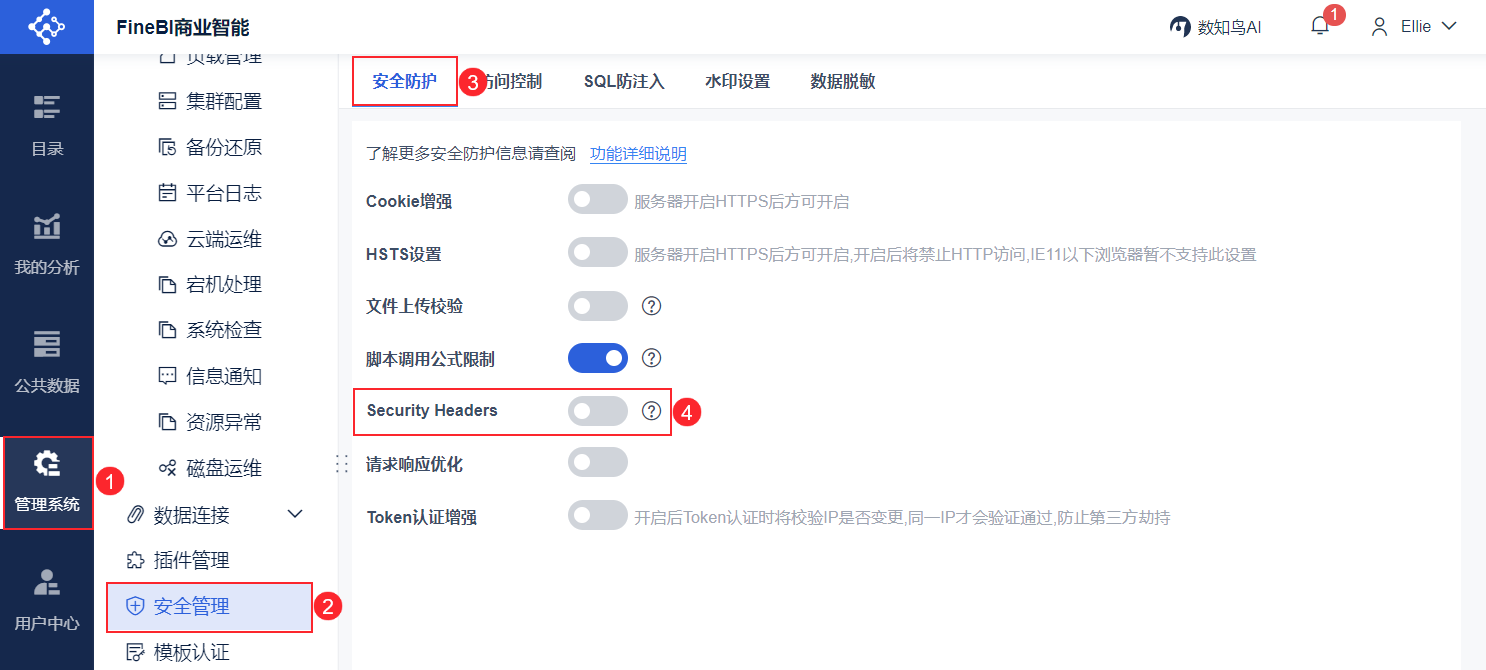Screen dimensions: 1486x670
Task: Click the sidebar resize drag handle
Action: pos(341,463)
